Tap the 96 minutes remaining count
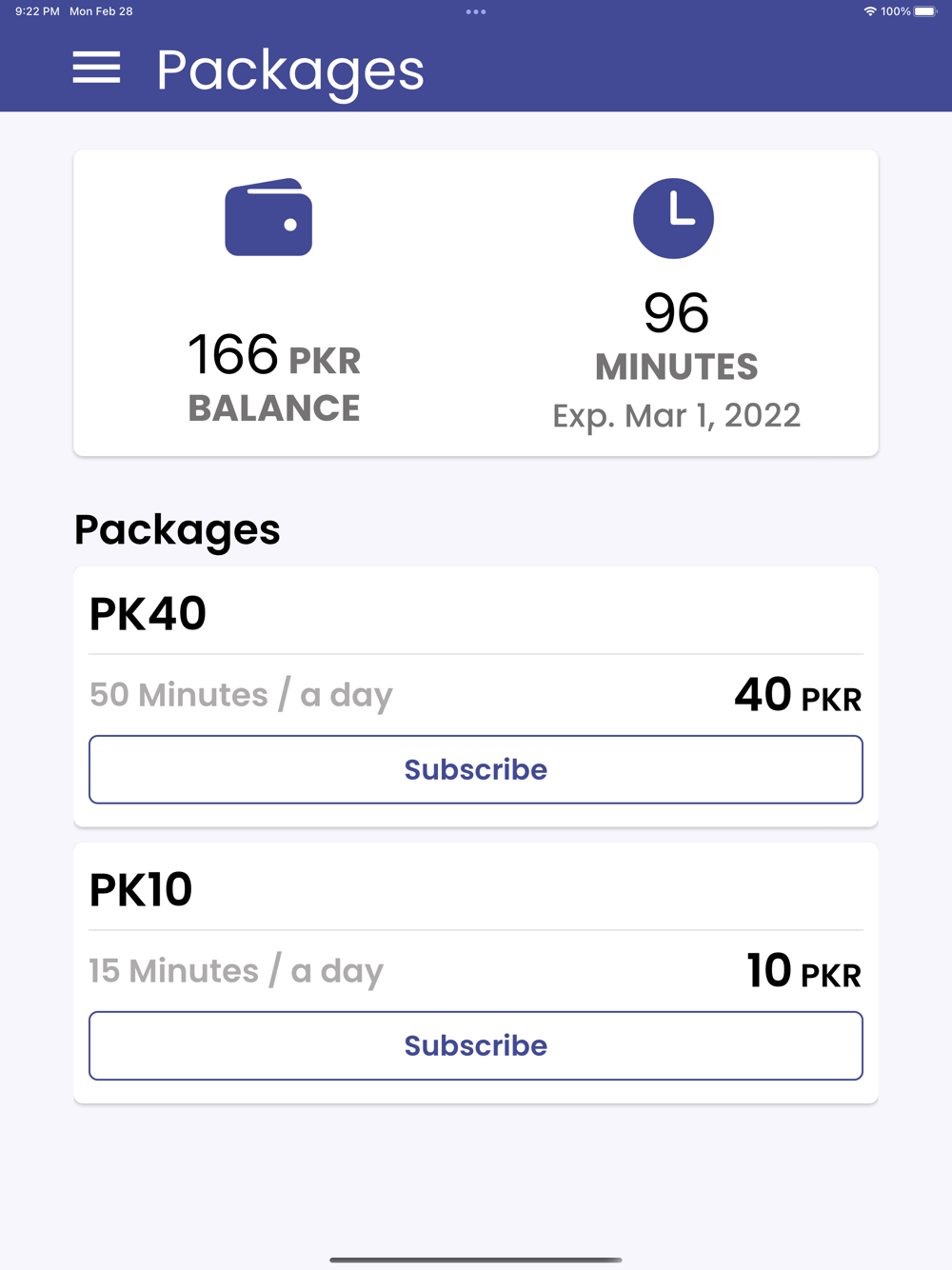 pos(676,313)
